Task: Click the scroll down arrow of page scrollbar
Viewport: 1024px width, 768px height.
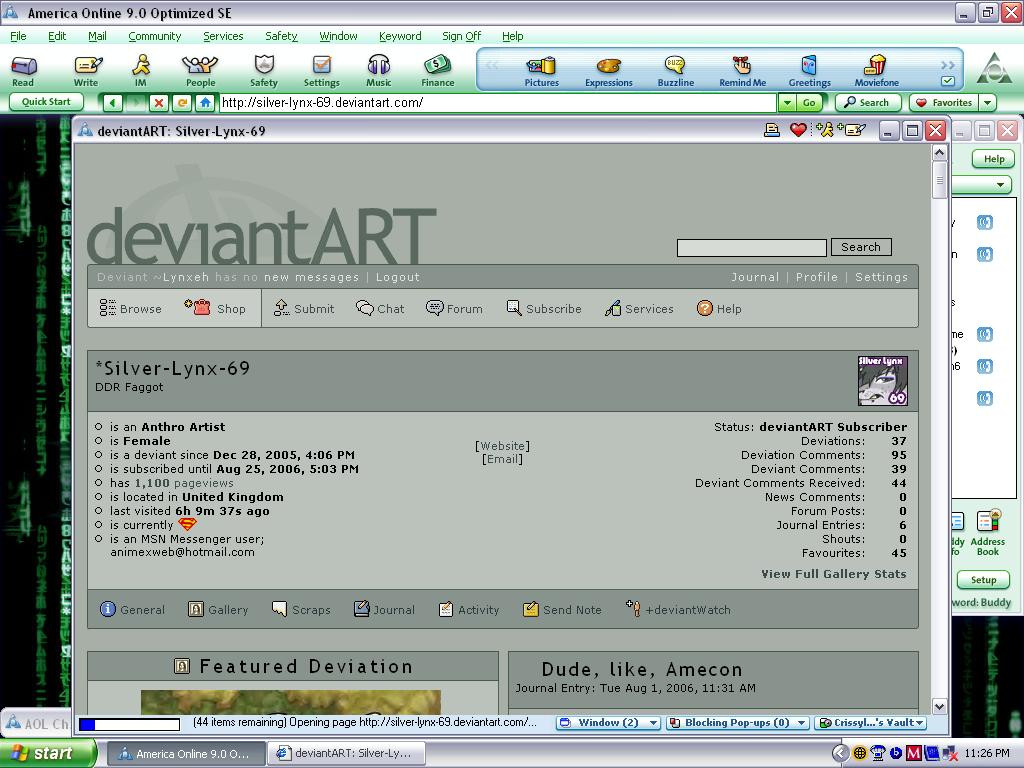Action: (939, 706)
